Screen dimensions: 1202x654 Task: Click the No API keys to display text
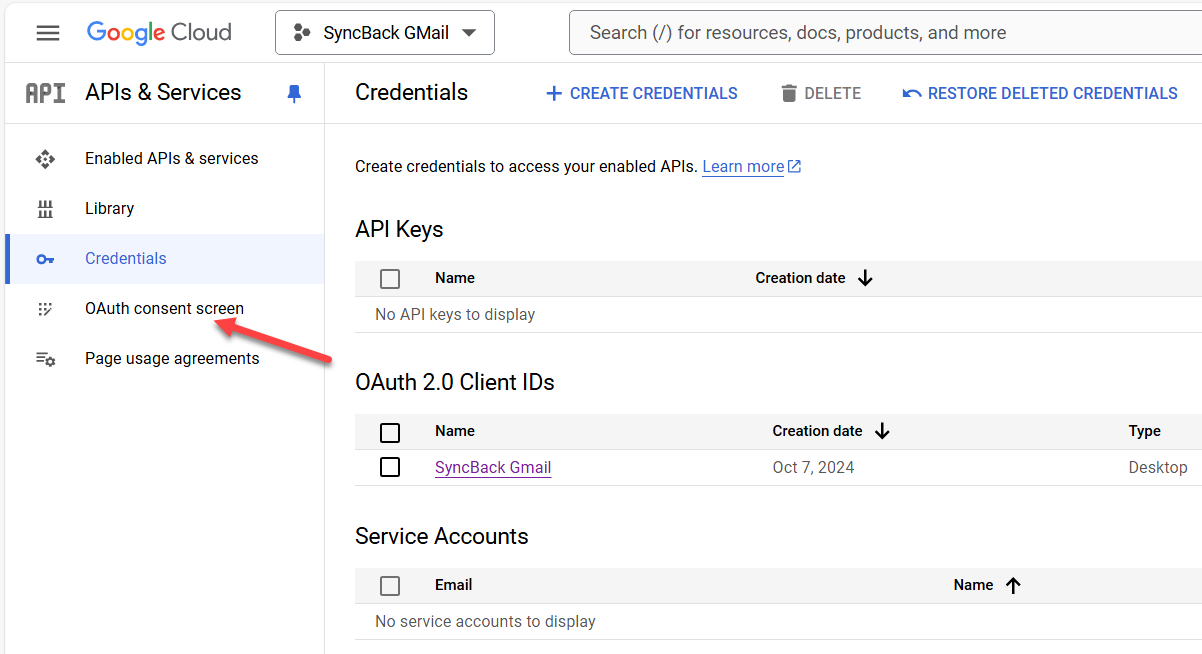tap(455, 314)
